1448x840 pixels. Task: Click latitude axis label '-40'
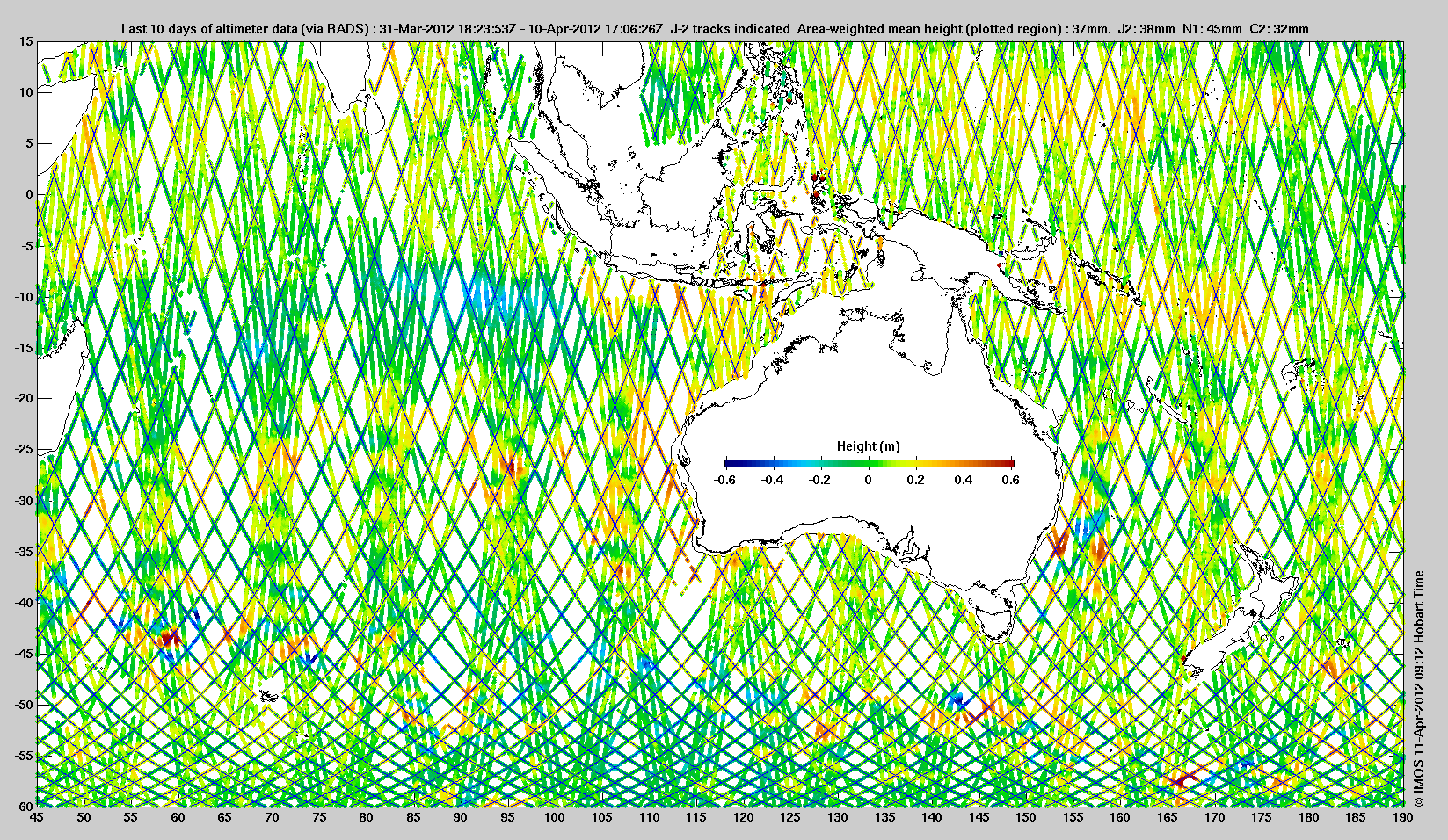click(24, 603)
